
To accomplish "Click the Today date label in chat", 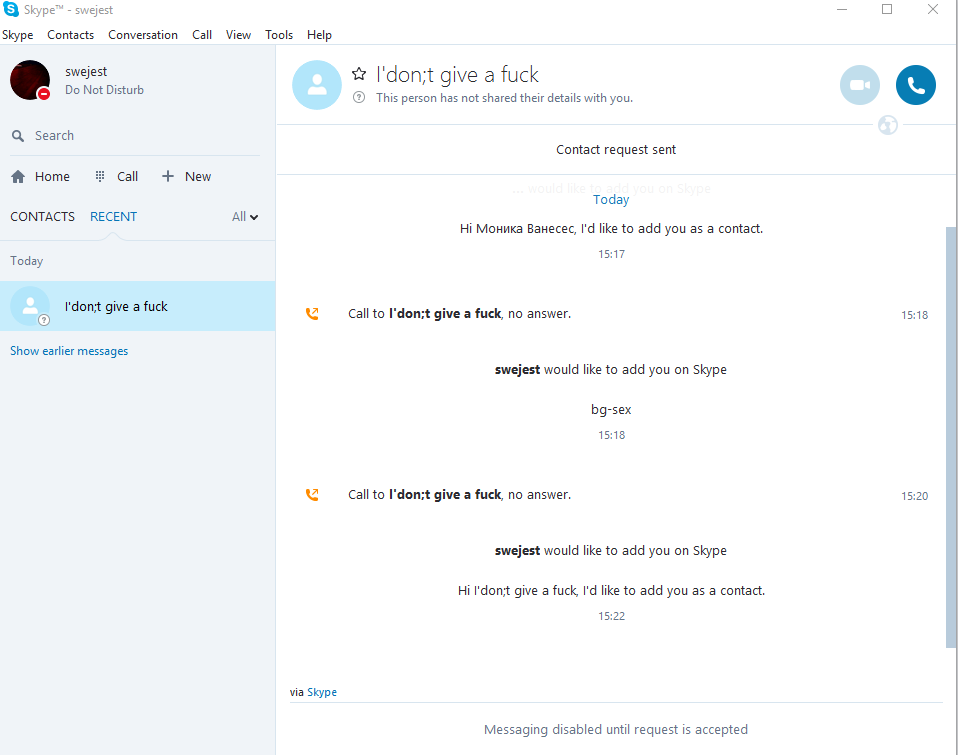I will 611,200.
